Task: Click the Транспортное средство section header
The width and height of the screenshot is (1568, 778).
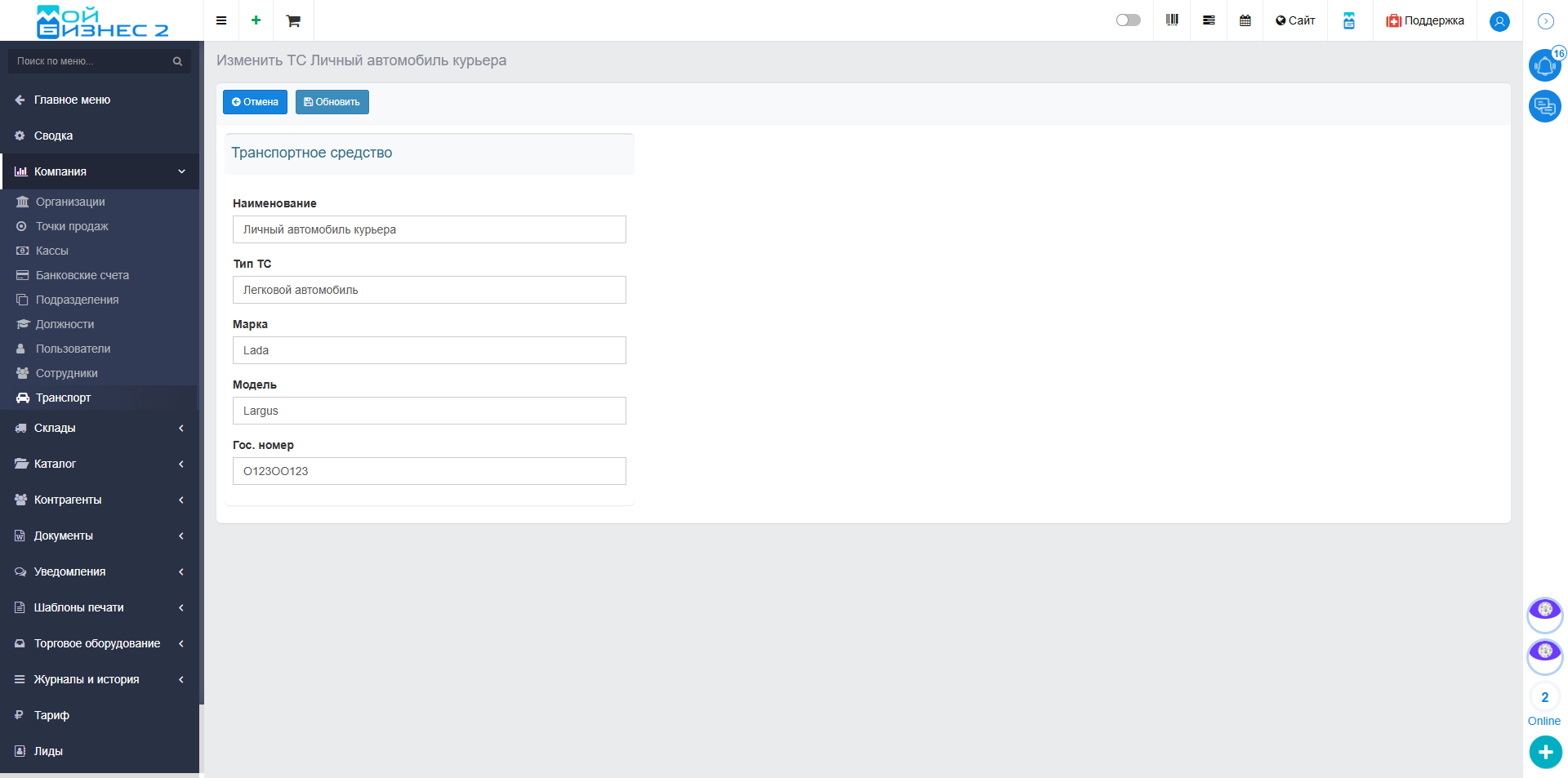Action: tap(430, 153)
